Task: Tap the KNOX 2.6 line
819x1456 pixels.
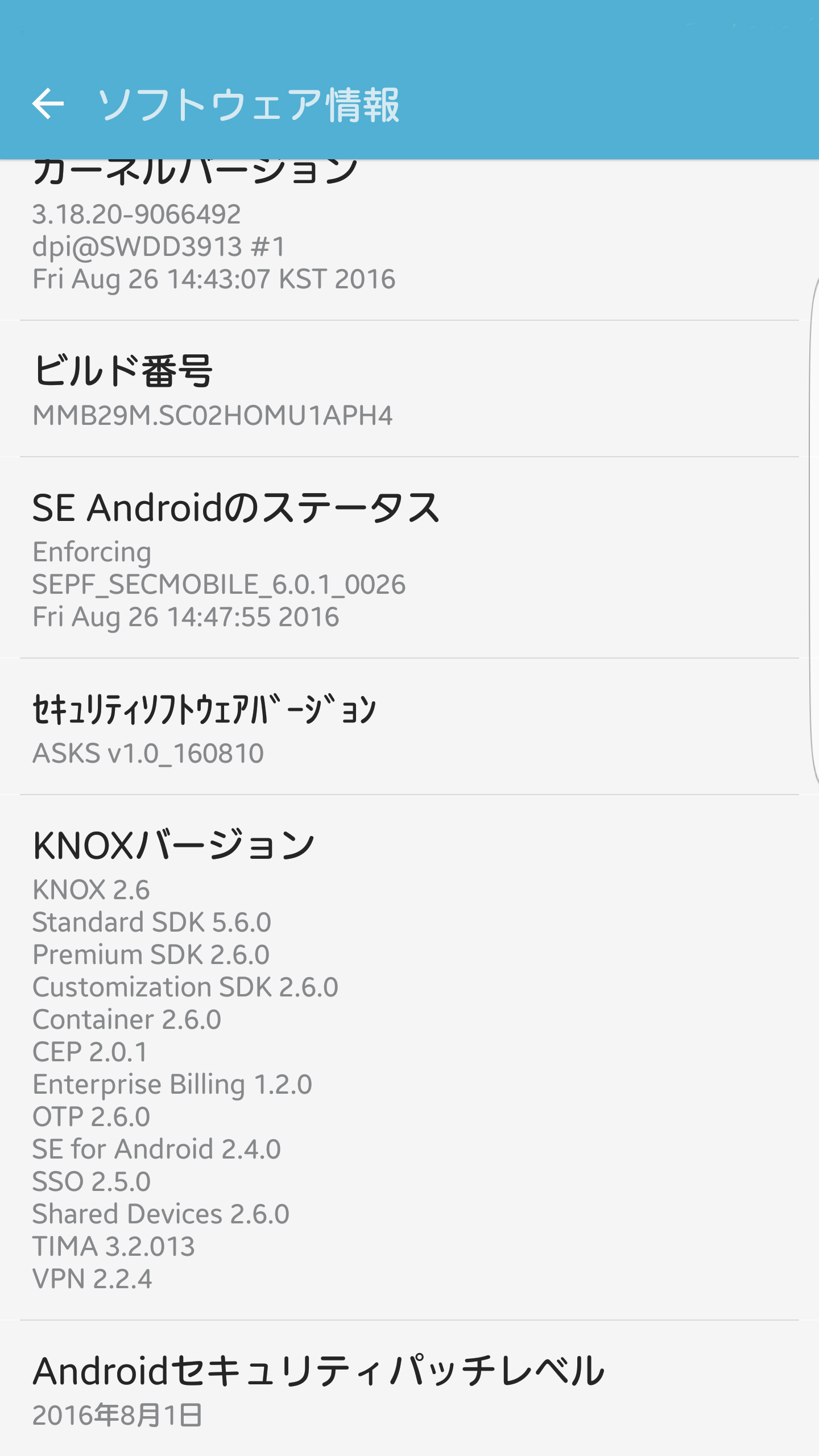Action: (91, 890)
